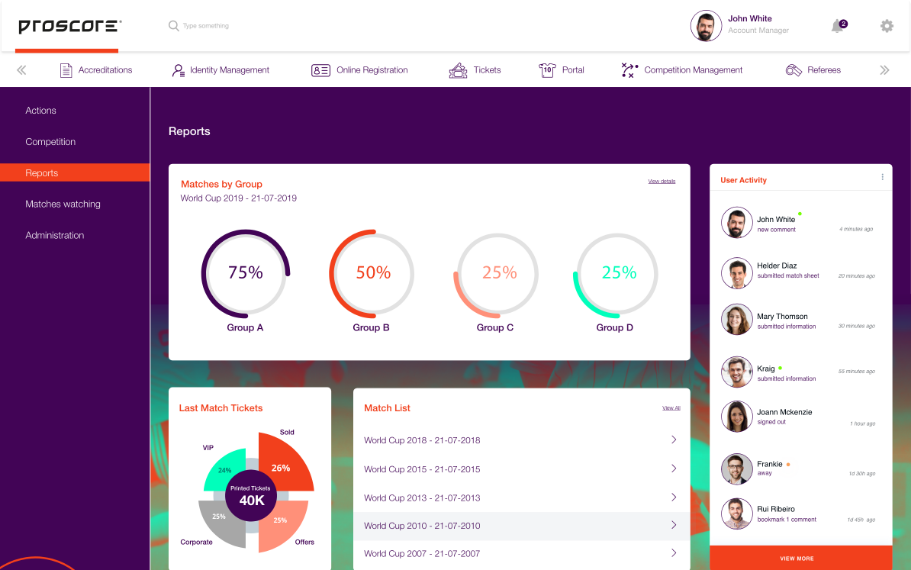The image size is (911, 570).
Task: Select Matches watching in the sidebar
Action: click(x=63, y=204)
